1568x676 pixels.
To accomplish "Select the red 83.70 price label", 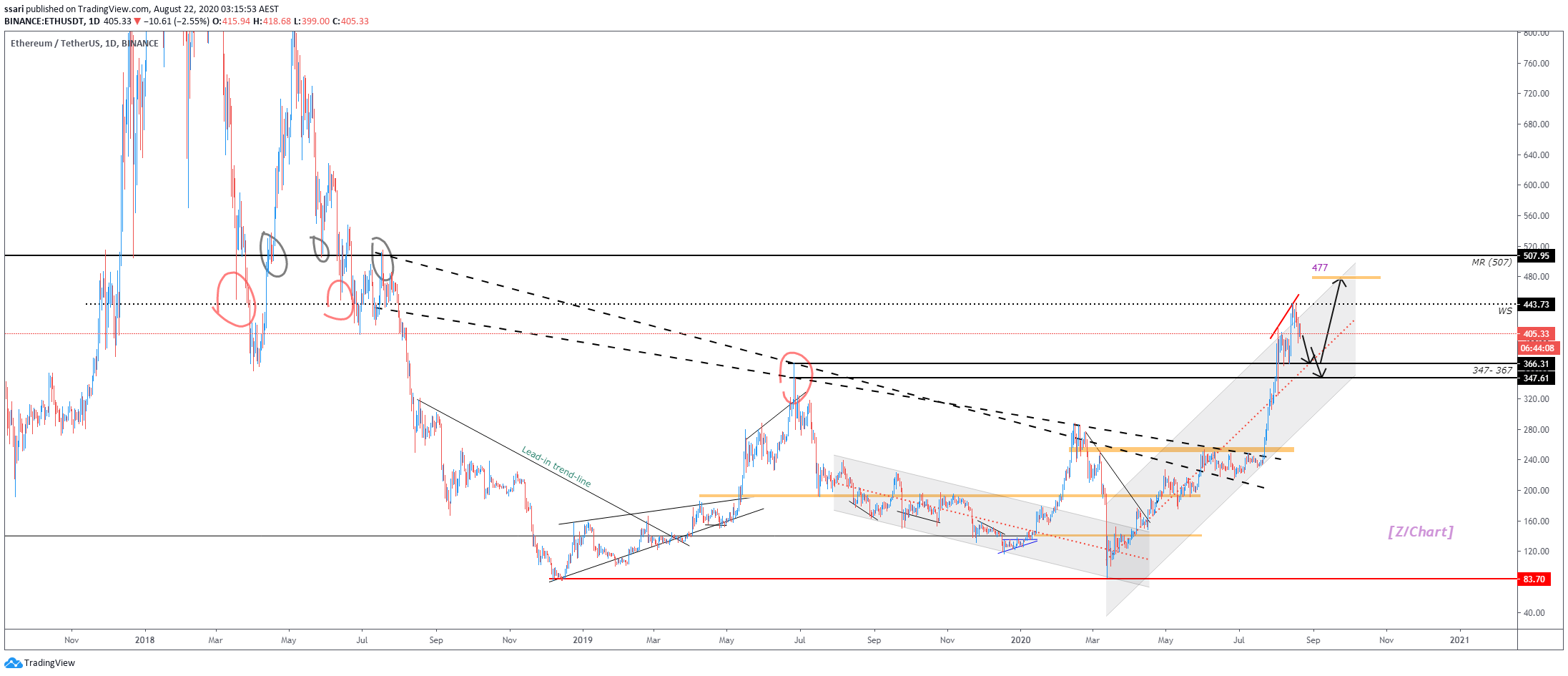I will [x=1534, y=579].
